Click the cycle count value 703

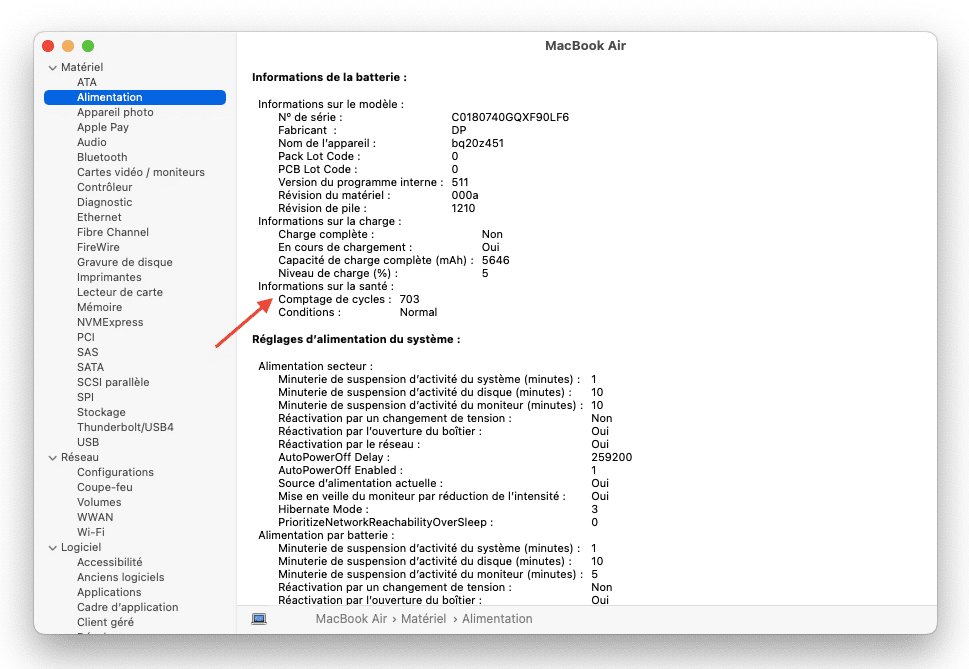click(409, 300)
